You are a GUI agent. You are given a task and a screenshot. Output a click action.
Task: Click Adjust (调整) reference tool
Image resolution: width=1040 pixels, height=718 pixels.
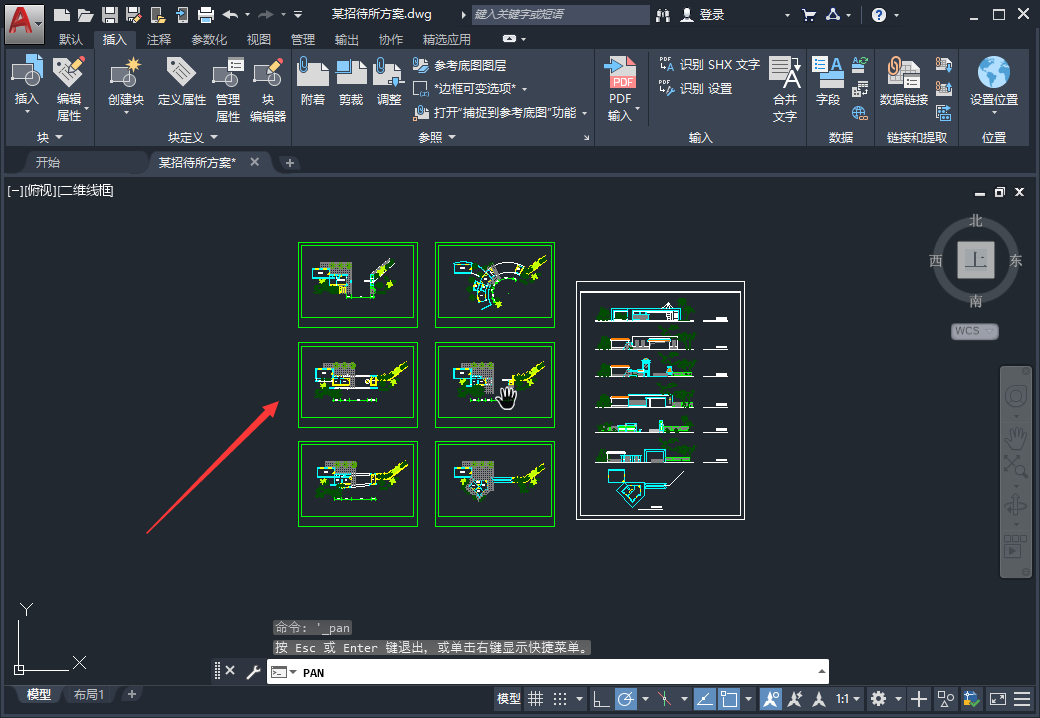pos(389,81)
